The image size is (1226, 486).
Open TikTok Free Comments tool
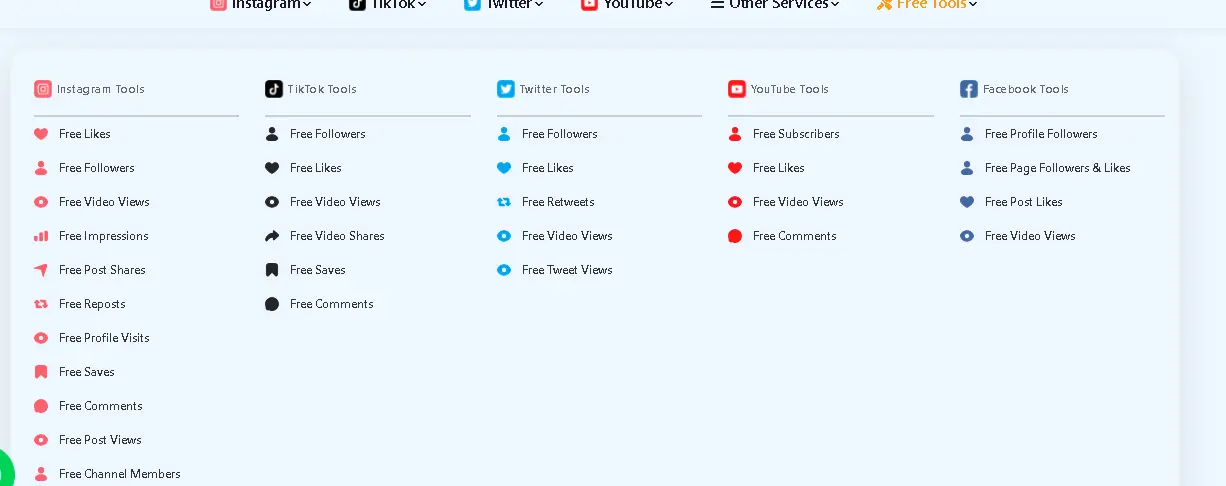click(332, 304)
